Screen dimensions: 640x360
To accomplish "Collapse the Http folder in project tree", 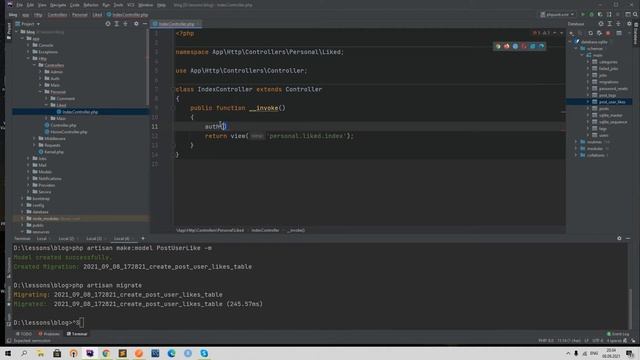I will point(28,58).
